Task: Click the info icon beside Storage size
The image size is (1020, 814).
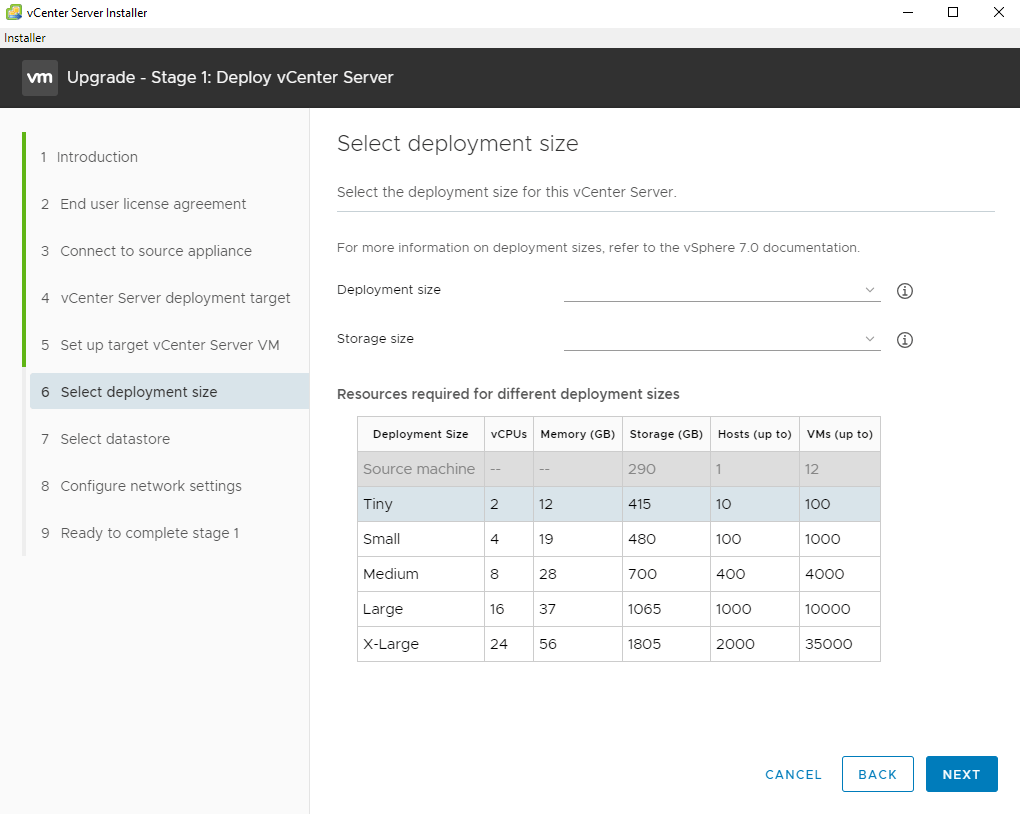Action: coord(905,340)
